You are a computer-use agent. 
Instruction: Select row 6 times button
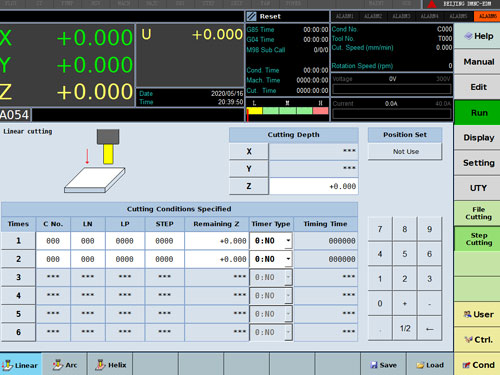18,332
